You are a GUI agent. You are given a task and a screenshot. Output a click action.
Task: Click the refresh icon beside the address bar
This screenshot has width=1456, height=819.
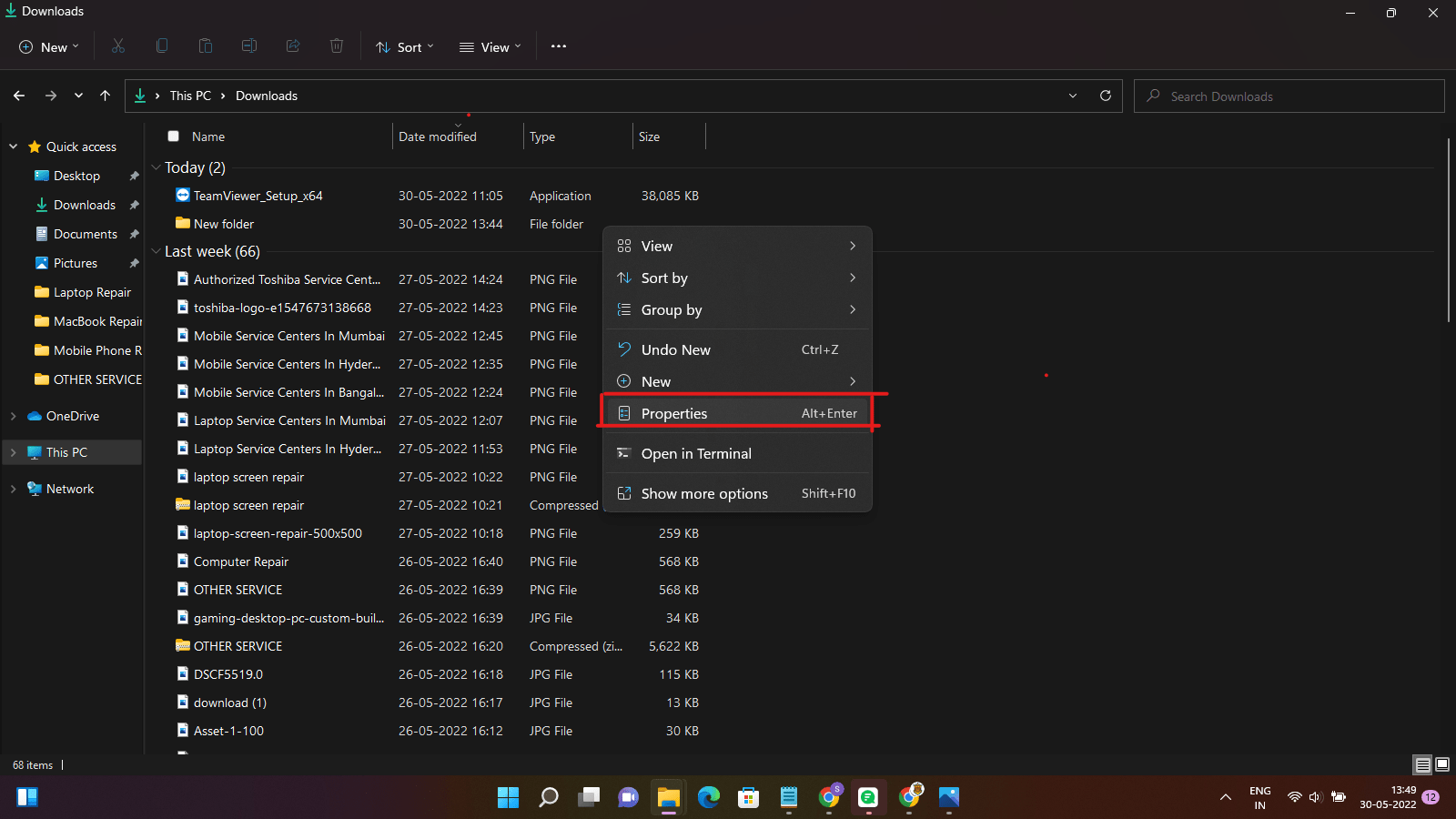(x=1106, y=96)
